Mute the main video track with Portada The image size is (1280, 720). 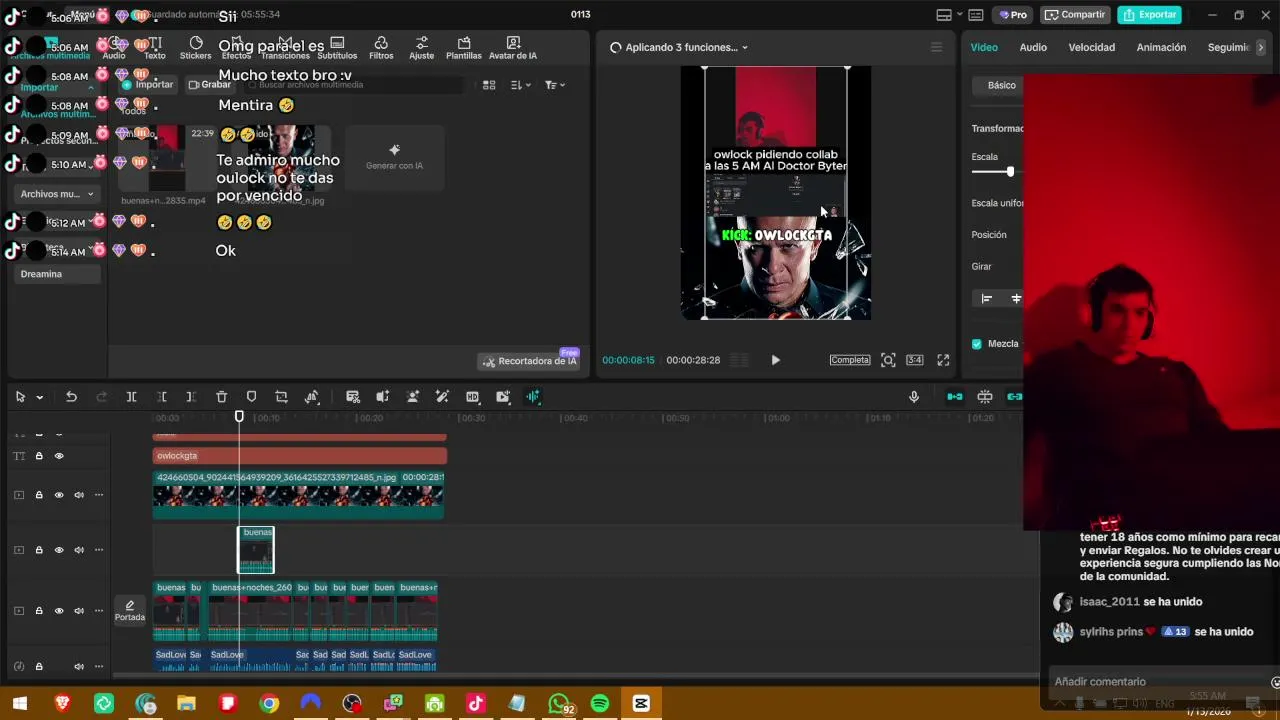click(x=79, y=611)
